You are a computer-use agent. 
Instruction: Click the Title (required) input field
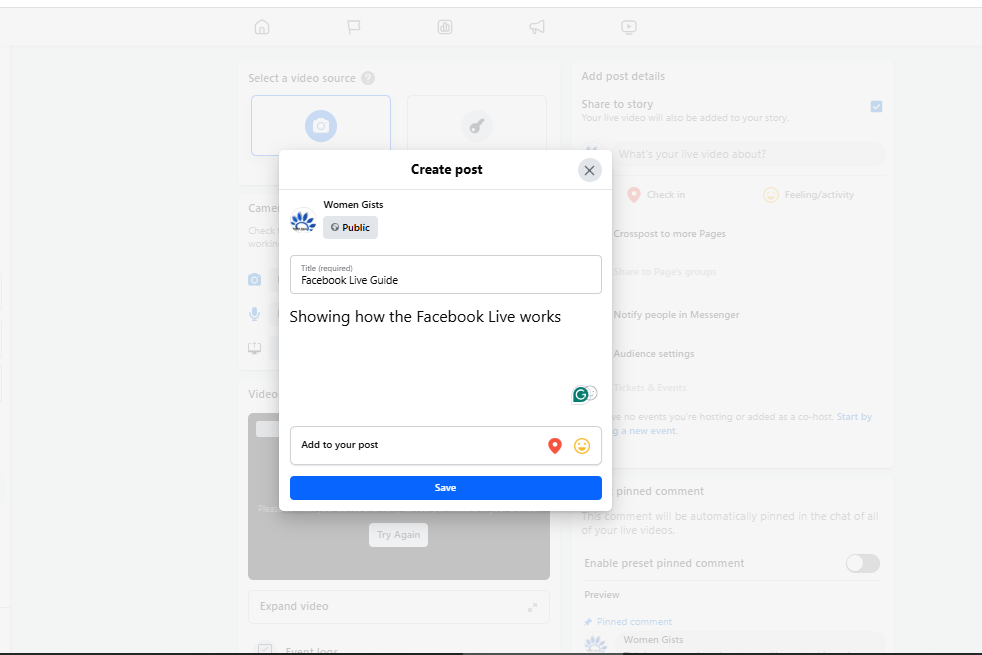[445, 274]
